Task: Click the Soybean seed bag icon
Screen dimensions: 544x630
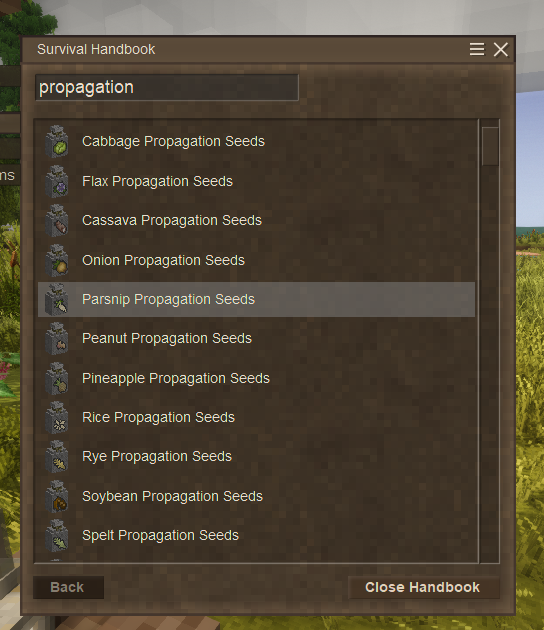Action: [56, 497]
